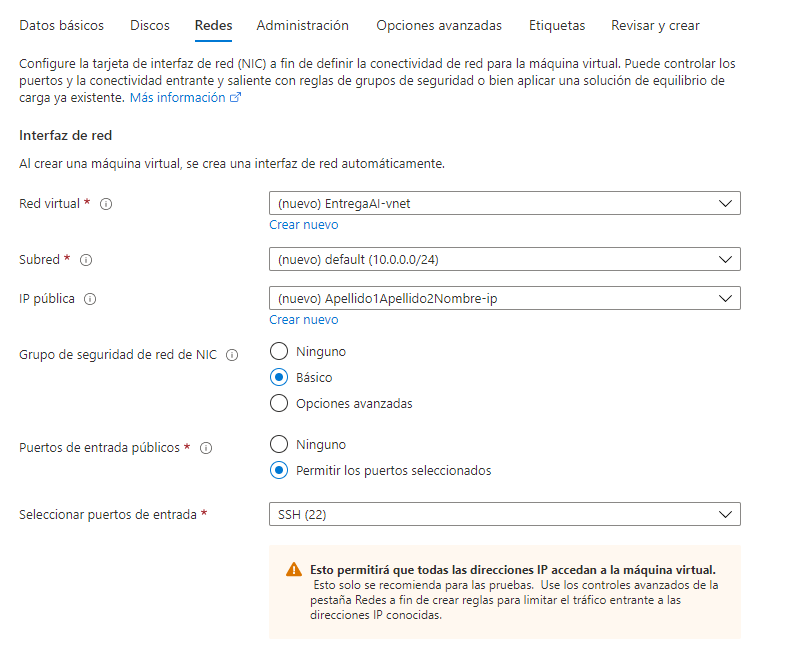Click info icon for Grupo de seguridad de red
Viewport: 798px width, 645px height.
[x=232, y=355]
